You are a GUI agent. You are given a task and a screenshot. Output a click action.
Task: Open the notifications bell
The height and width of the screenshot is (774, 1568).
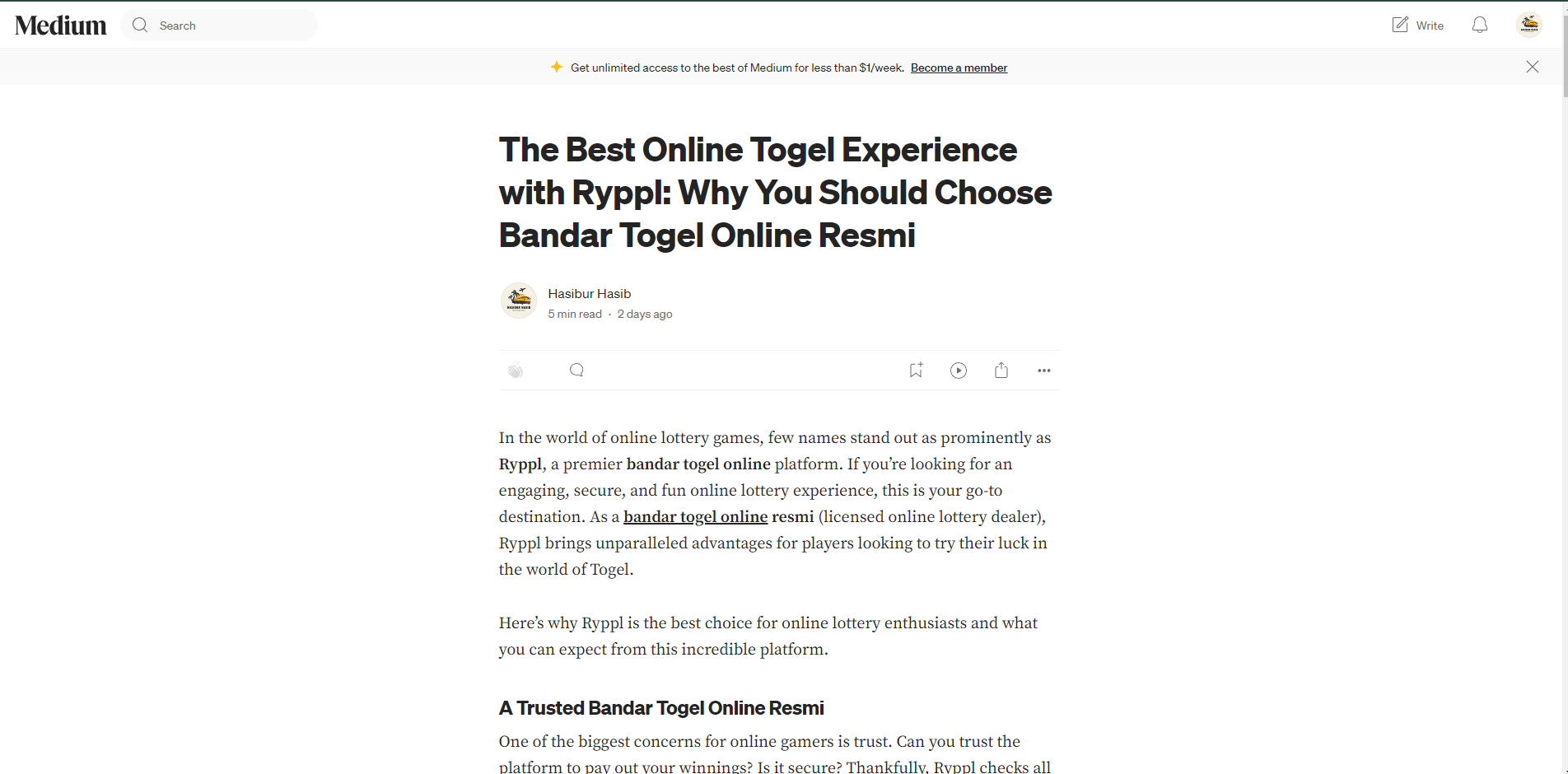pyautogui.click(x=1480, y=25)
